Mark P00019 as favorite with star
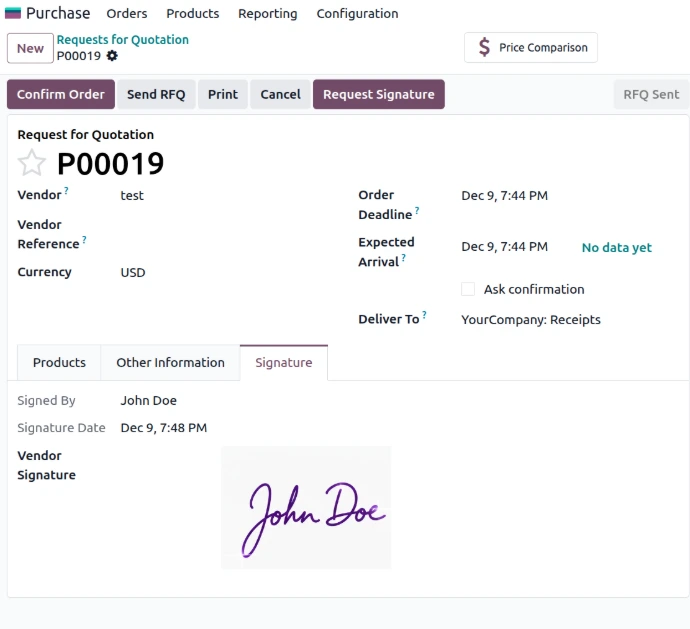Viewport: 690px width, 629px height. click(x=32, y=163)
